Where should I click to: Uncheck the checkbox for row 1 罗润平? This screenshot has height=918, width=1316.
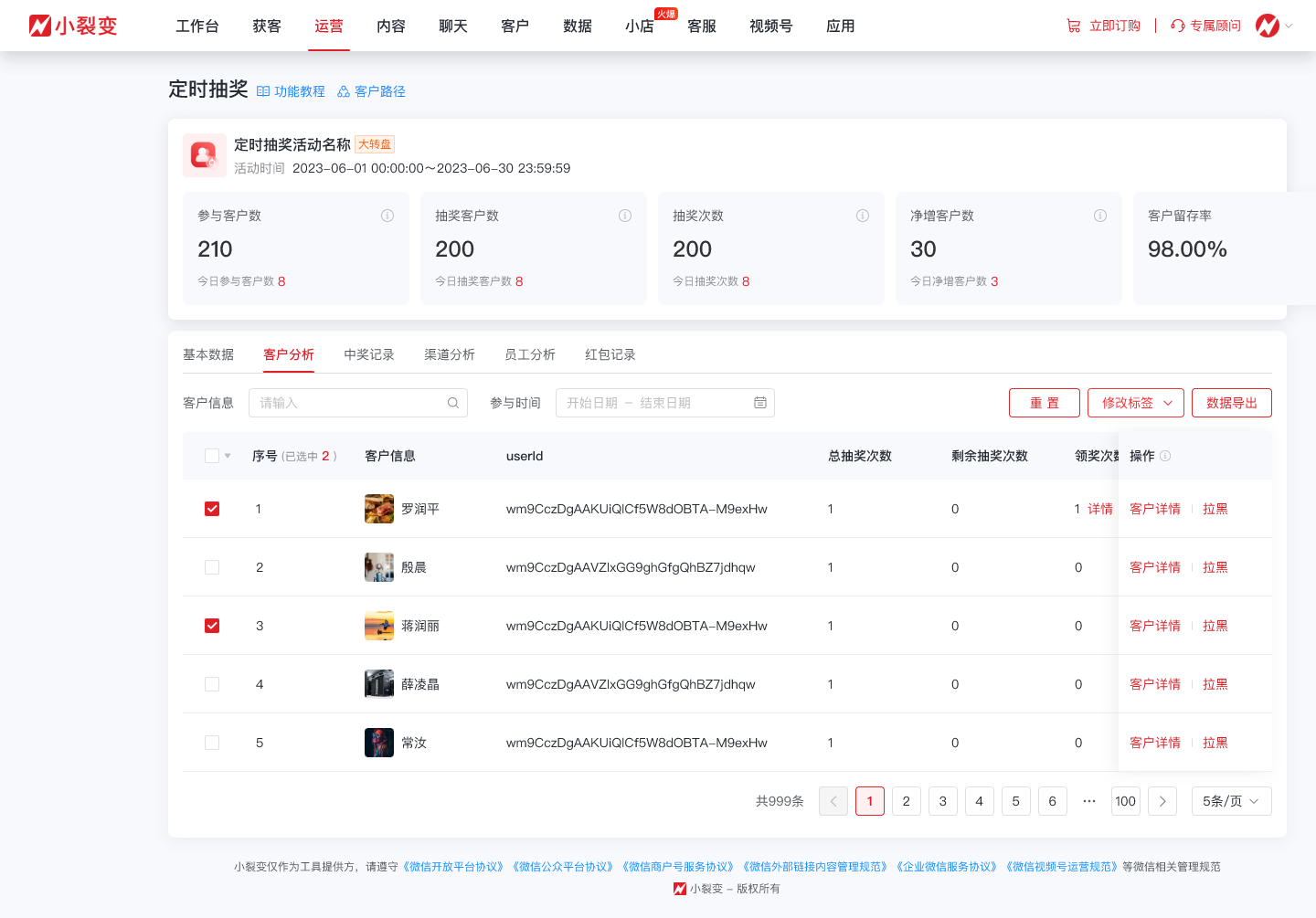pos(212,509)
